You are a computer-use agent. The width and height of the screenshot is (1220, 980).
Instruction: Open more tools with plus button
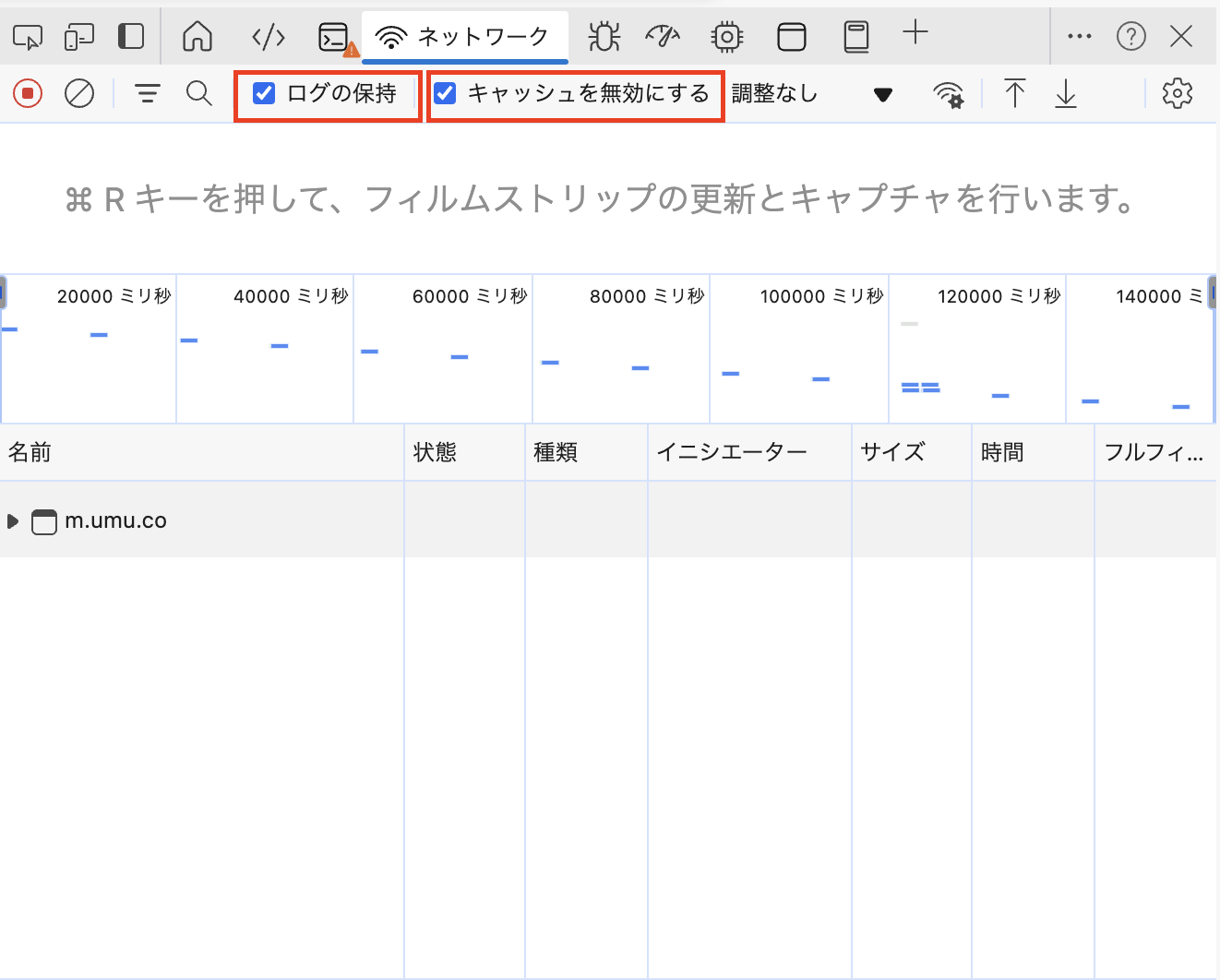[915, 33]
